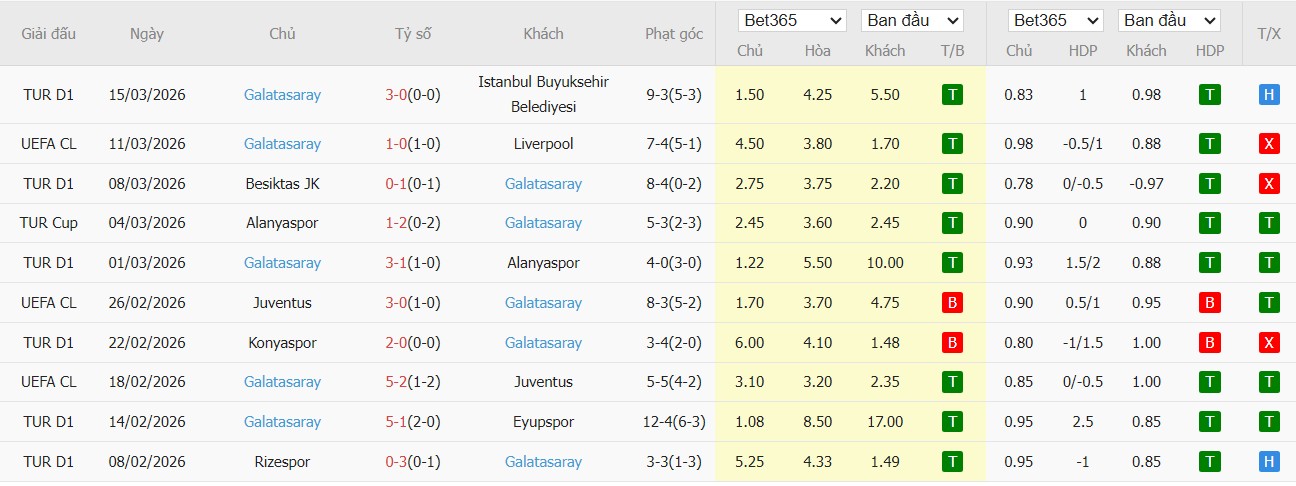
Task: Open the first Ban đầu odds dropdown
Action: point(912,20)
